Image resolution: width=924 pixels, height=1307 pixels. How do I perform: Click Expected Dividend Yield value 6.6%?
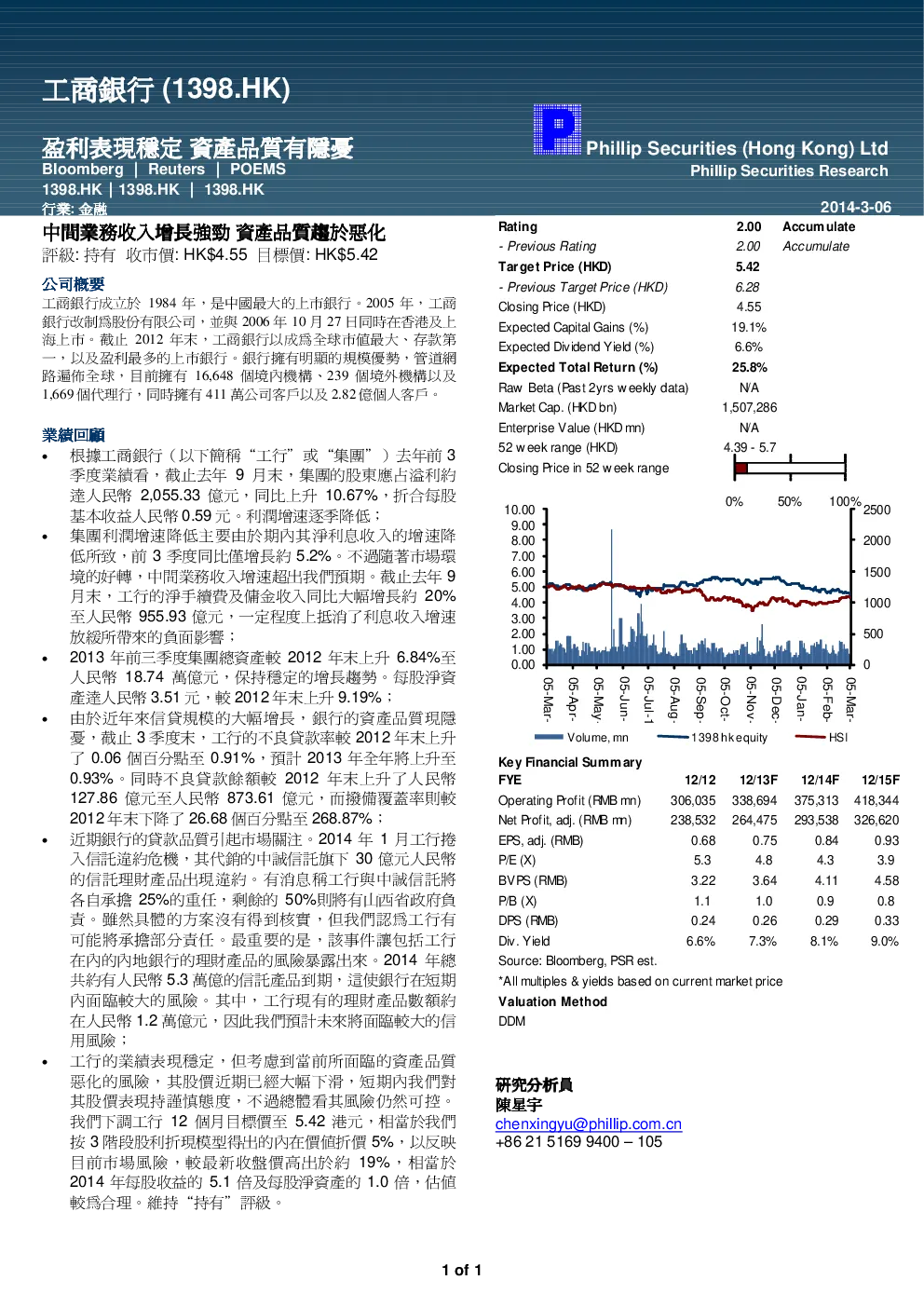(x=749, y=347)
